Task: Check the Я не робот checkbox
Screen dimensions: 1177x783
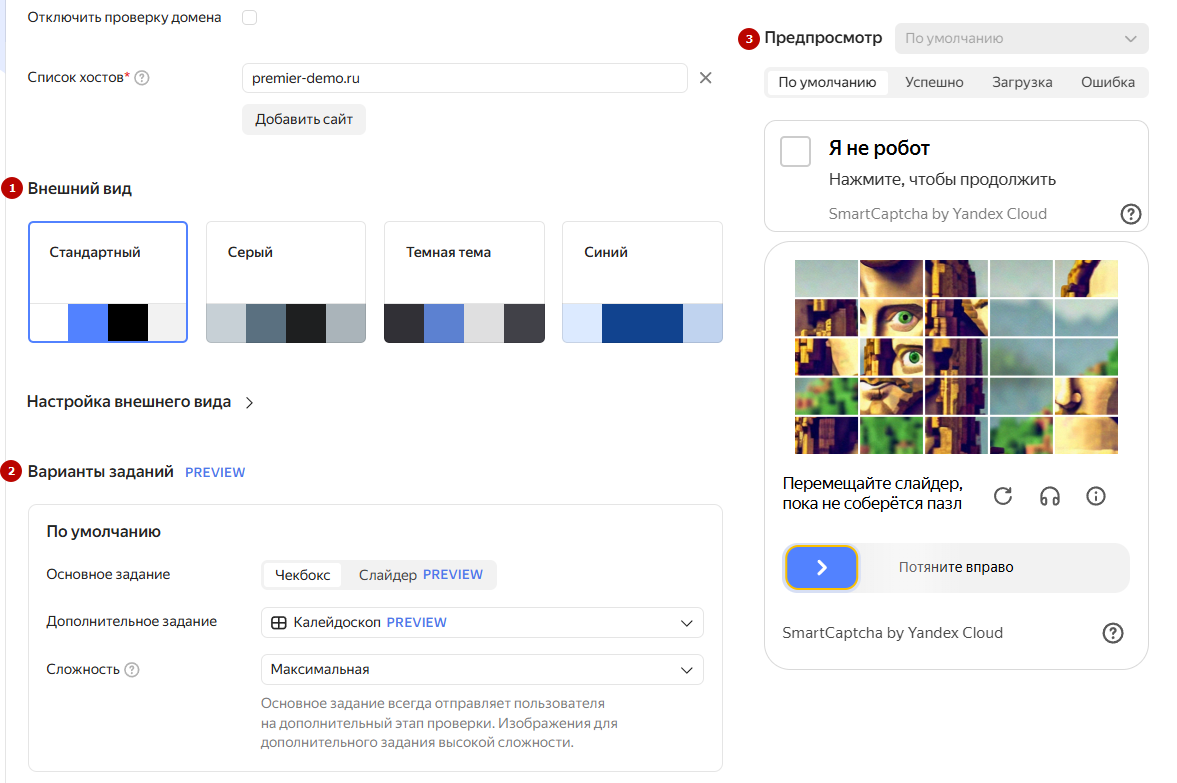Action: [x=795, y=152]
